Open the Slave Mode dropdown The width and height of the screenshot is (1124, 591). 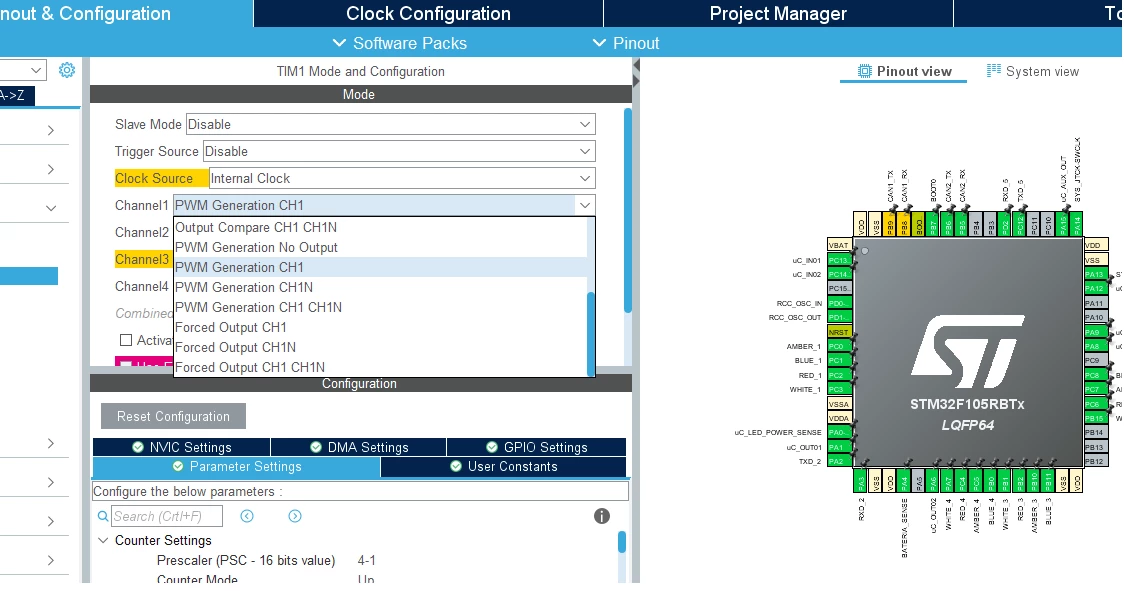pyautogui.click(x=391, y=124)
